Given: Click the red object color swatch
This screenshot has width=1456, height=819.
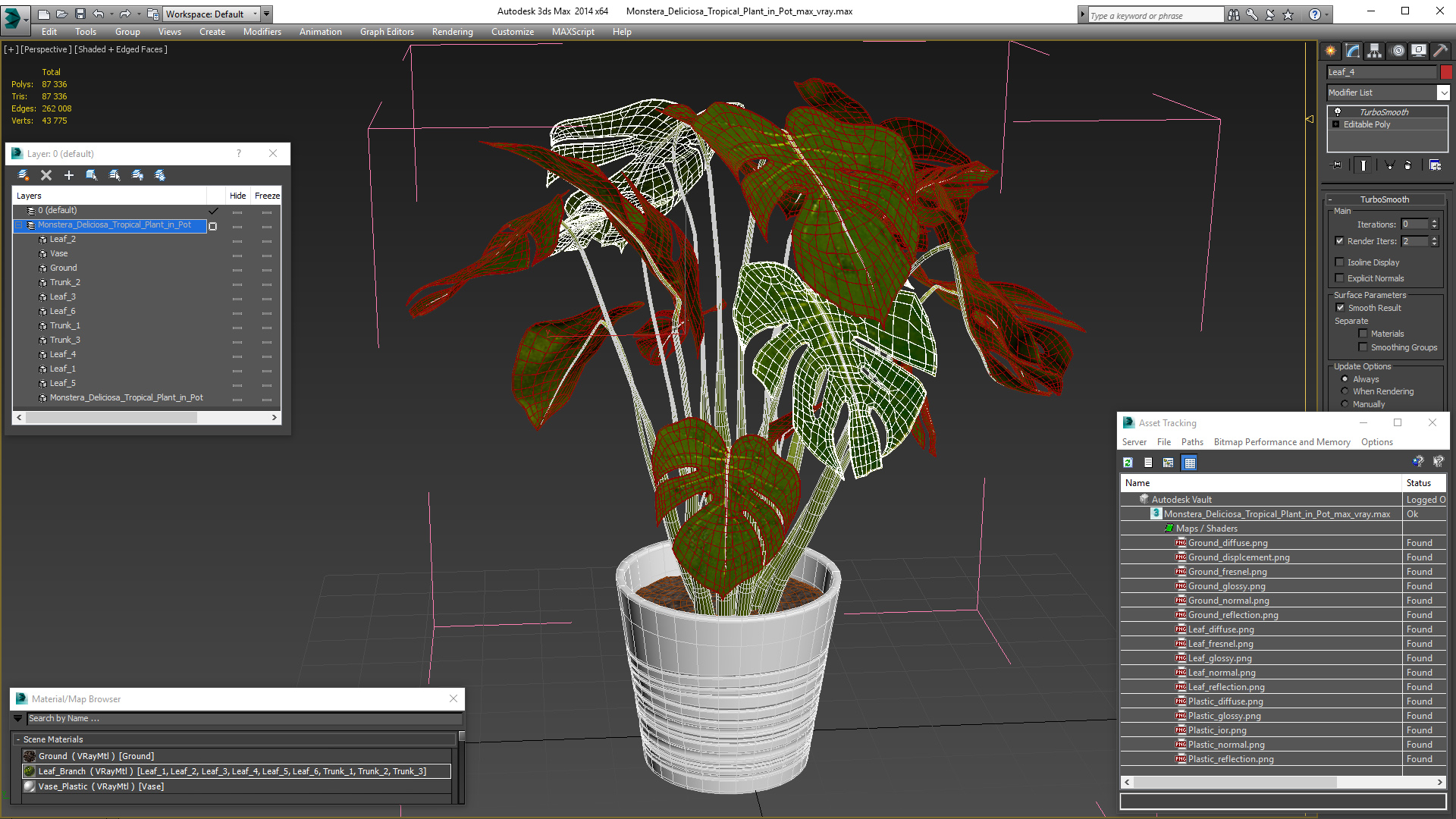Looking at the screenshot, I should (1446, 72).
